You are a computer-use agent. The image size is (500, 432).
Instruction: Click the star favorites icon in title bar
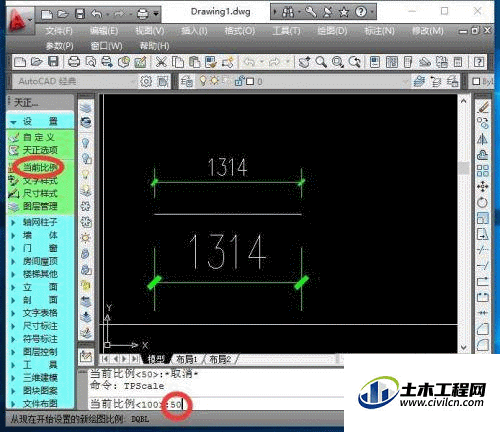(344, 13)
